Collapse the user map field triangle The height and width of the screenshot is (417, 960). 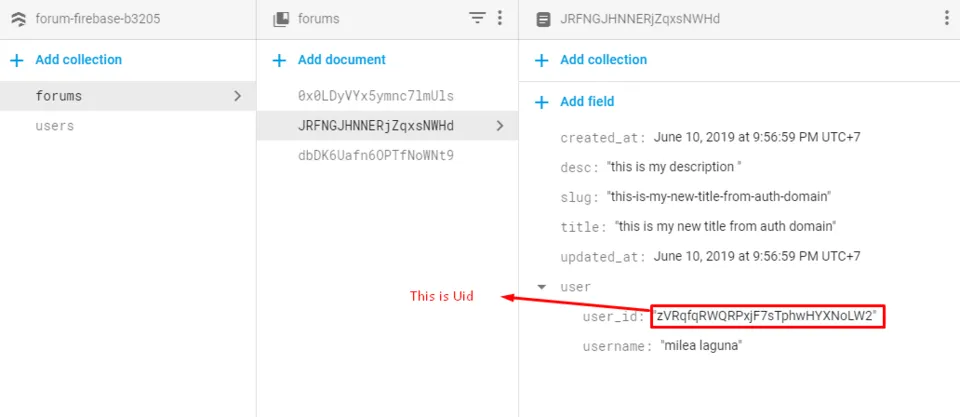click(541, 287)
